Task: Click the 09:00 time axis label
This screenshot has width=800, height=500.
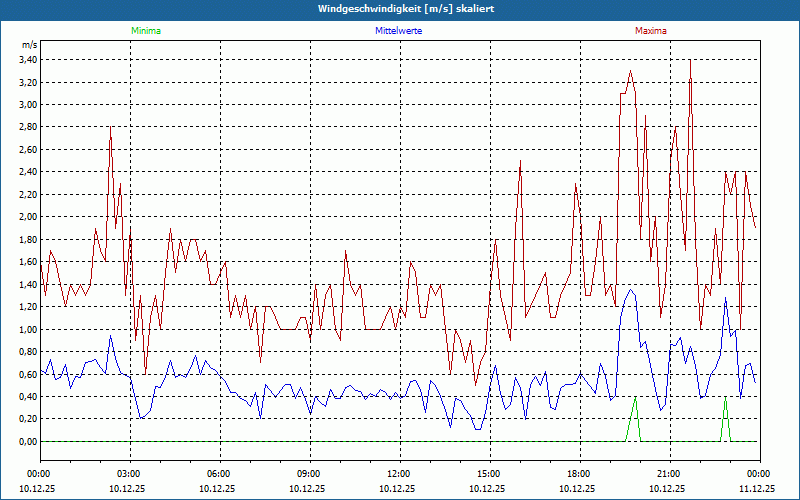Action: tap(307, 474)
